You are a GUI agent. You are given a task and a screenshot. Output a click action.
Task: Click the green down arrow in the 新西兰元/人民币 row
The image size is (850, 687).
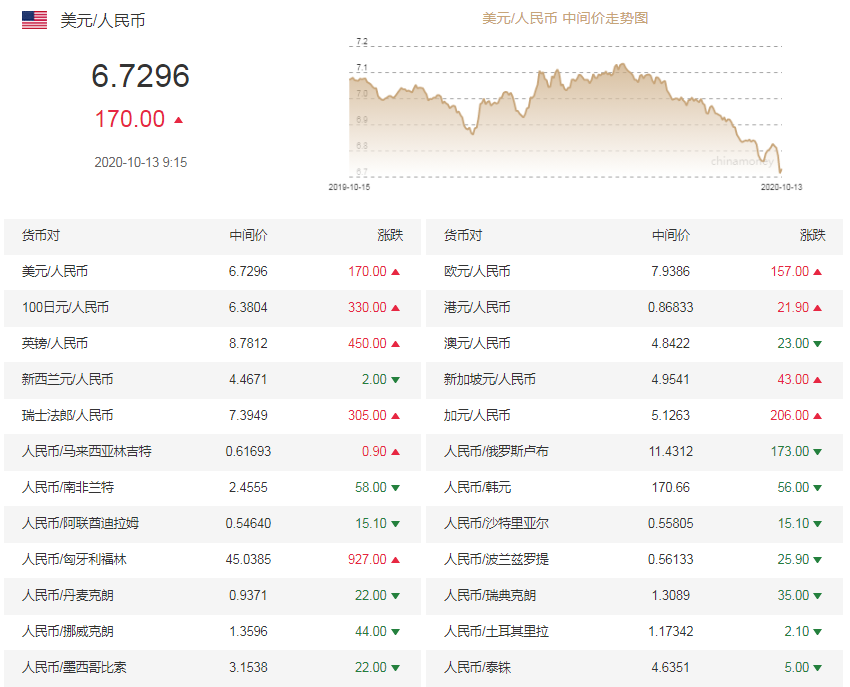(x=396, y=380)
